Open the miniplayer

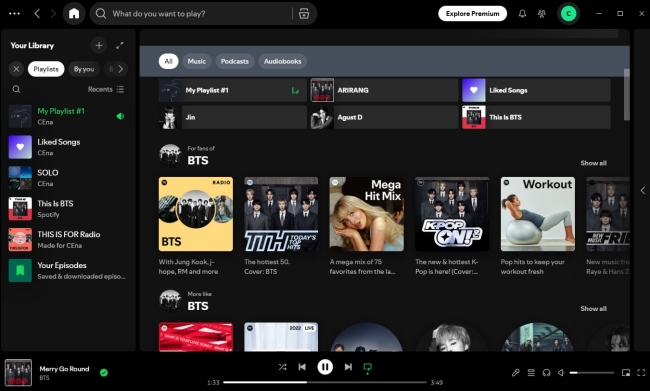coord(626,373)
